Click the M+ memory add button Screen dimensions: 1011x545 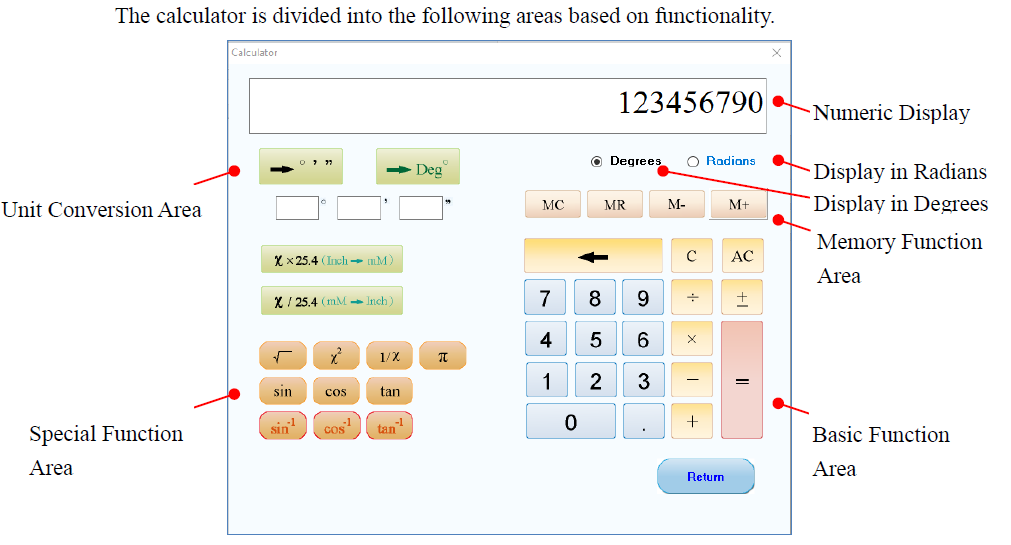[x=738, y=204]
